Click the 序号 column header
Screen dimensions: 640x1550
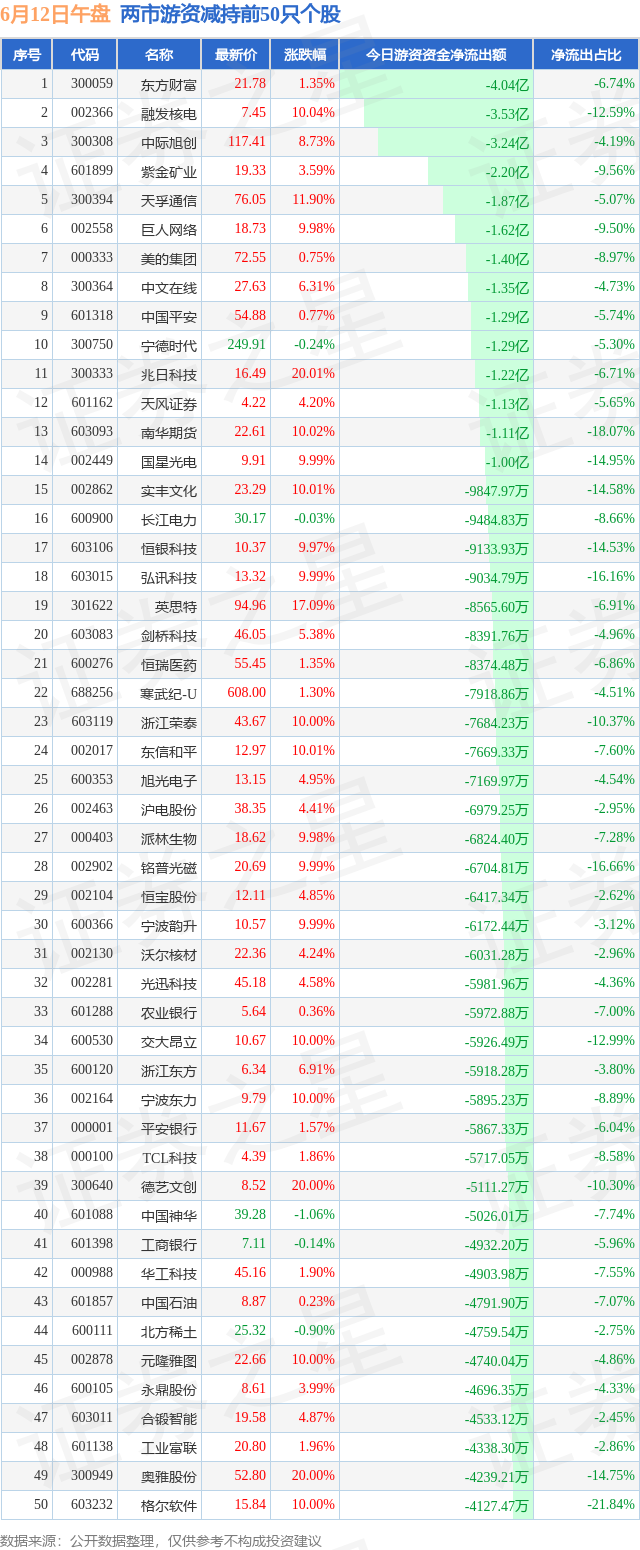(x=27, y=55)
